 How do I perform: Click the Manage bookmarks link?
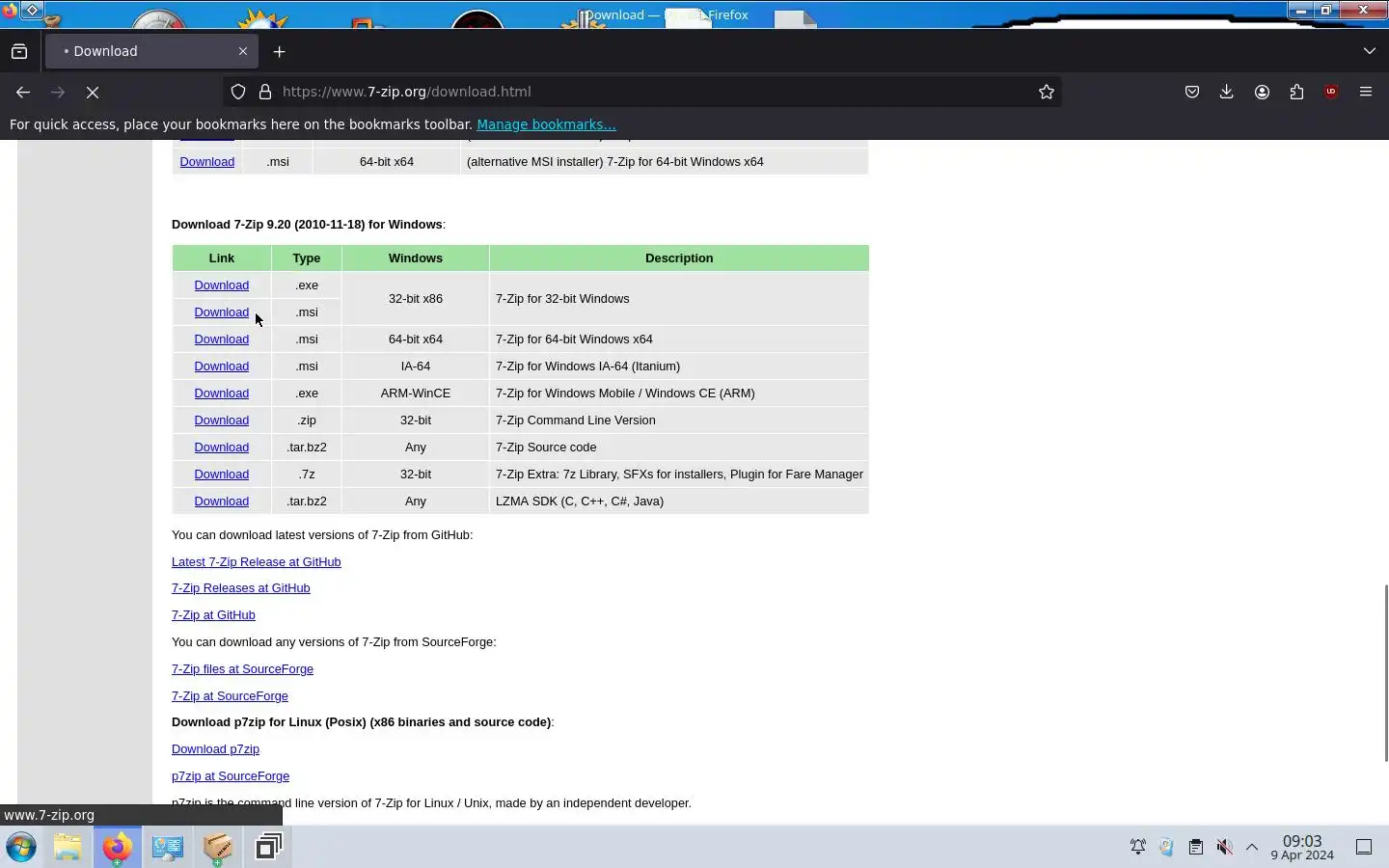(546, 124)
